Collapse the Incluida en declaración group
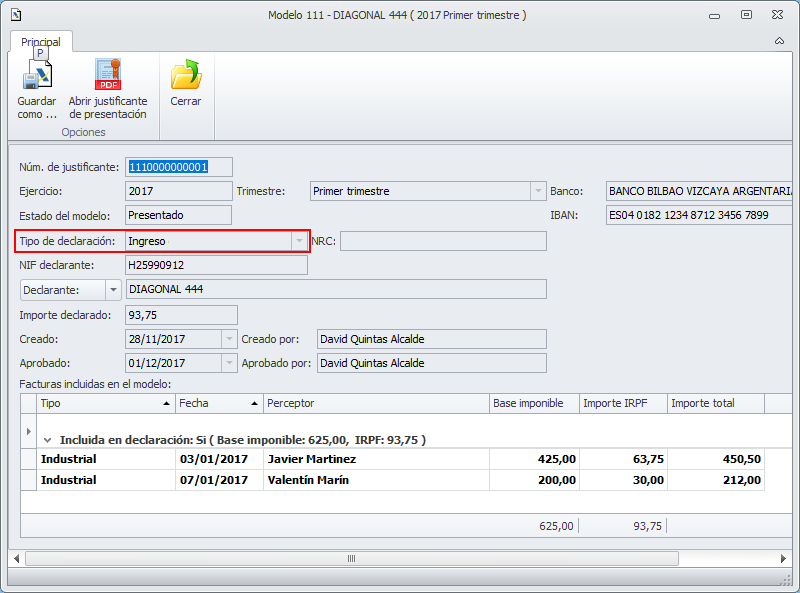800x593 pixels. pyautogui.click(x=47, y=439)
